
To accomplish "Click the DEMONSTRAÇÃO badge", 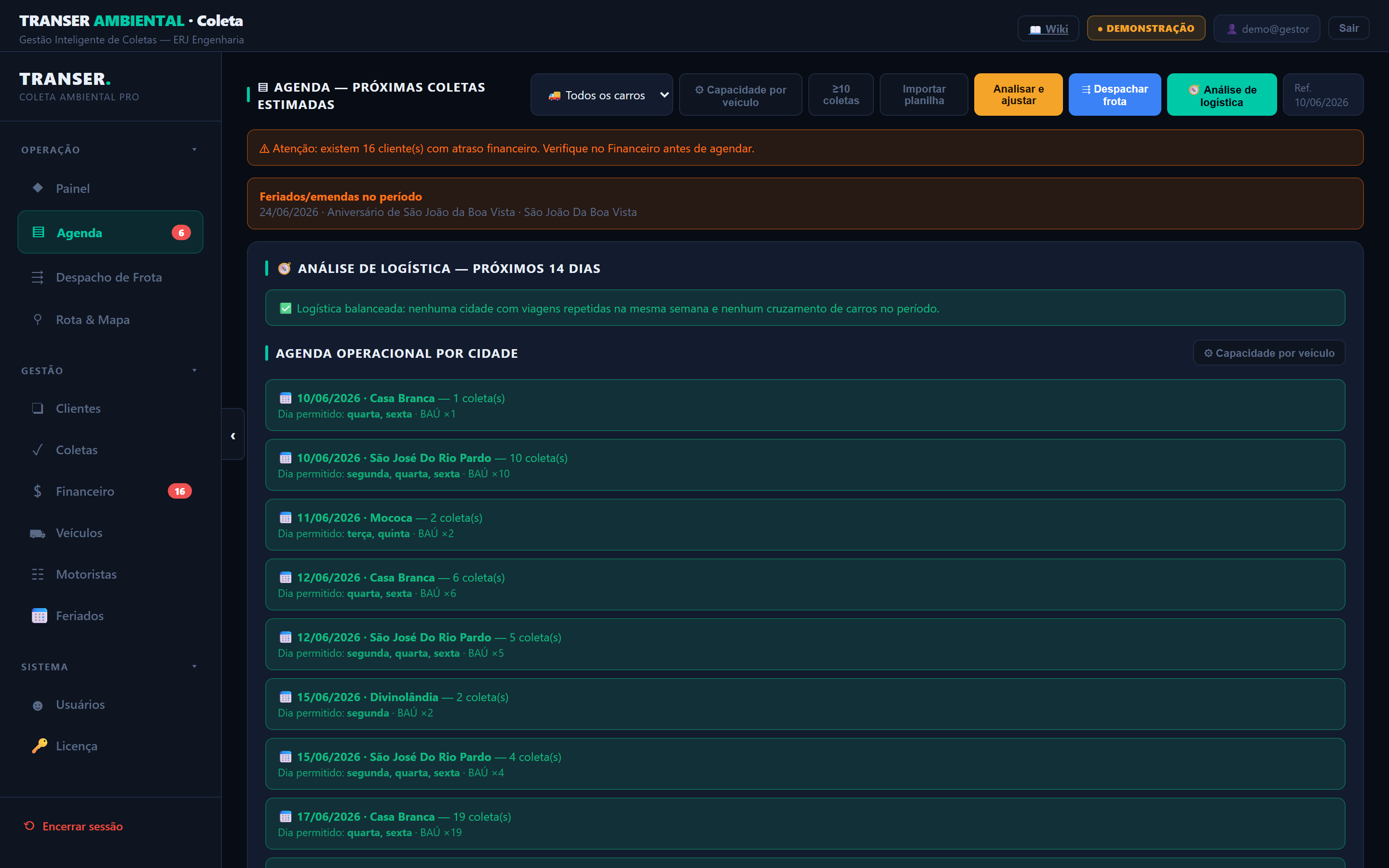I will [x=1145, y=28].
